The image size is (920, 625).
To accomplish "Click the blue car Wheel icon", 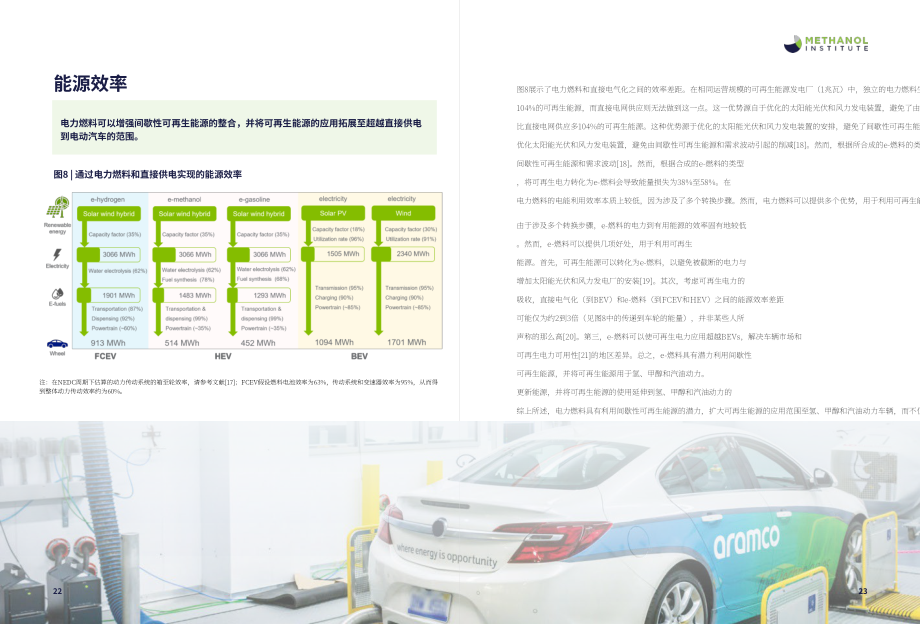I will point(57,344).
